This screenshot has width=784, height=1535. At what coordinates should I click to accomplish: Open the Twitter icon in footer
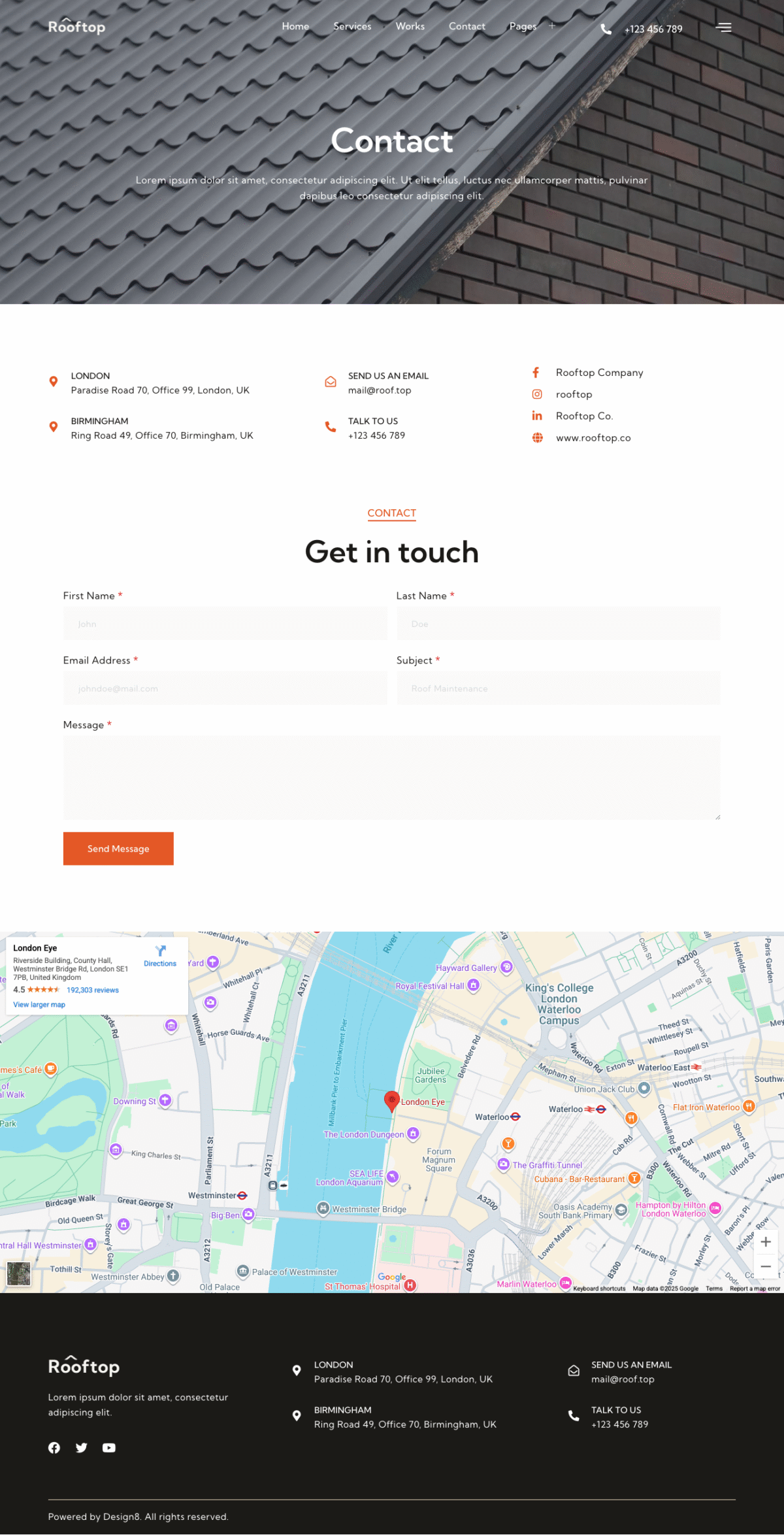tap(81, 1448)
